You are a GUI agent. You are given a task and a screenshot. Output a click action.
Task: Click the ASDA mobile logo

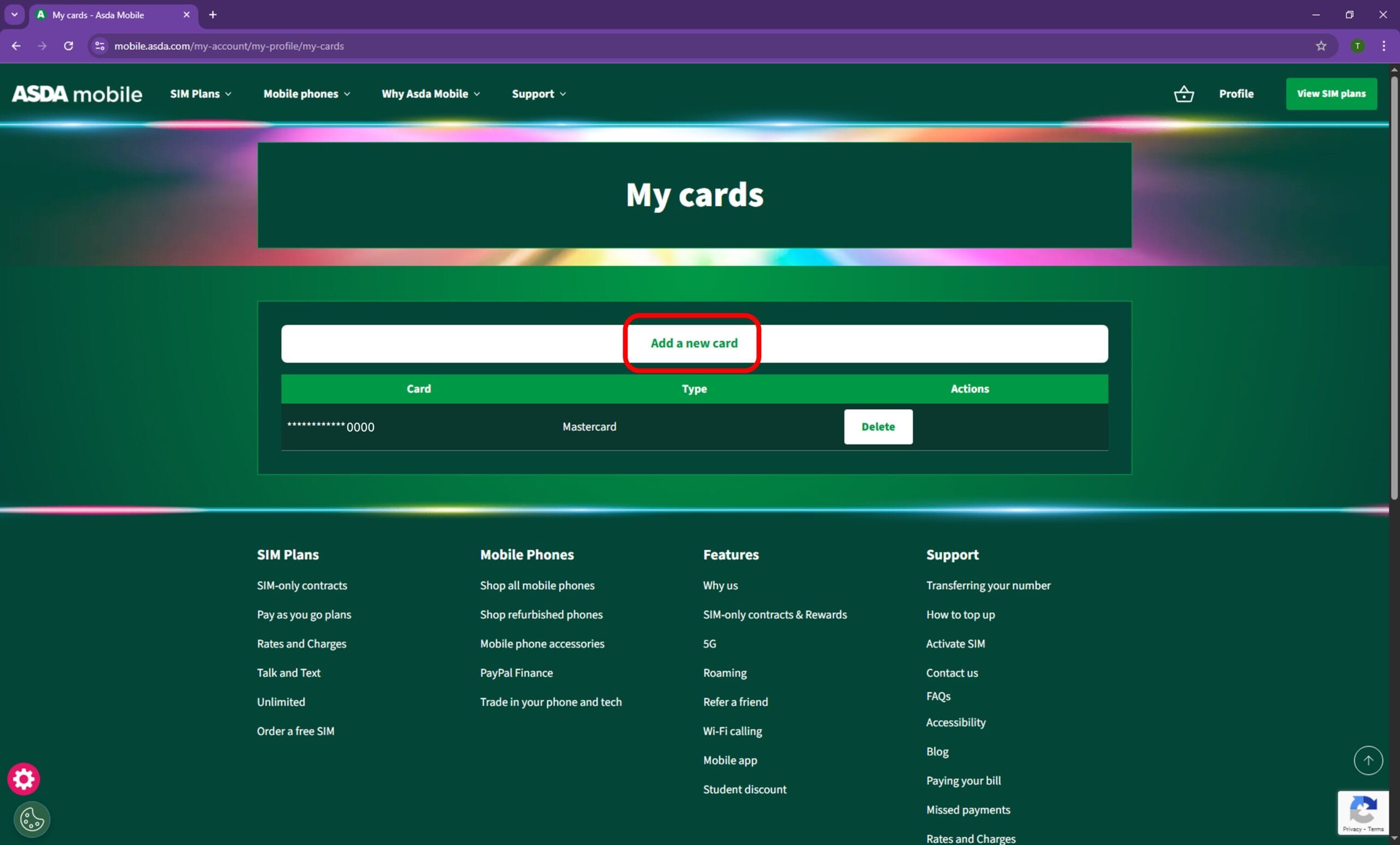coord(77,93)
